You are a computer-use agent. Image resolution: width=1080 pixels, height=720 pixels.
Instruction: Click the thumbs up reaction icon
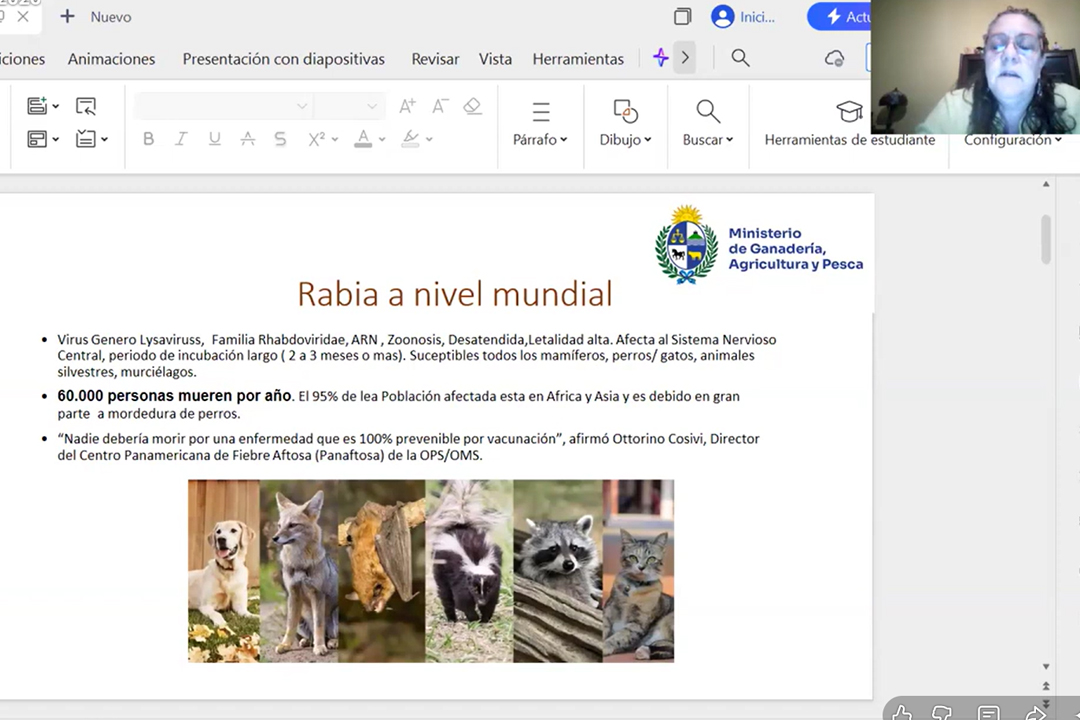pos(901,712)
